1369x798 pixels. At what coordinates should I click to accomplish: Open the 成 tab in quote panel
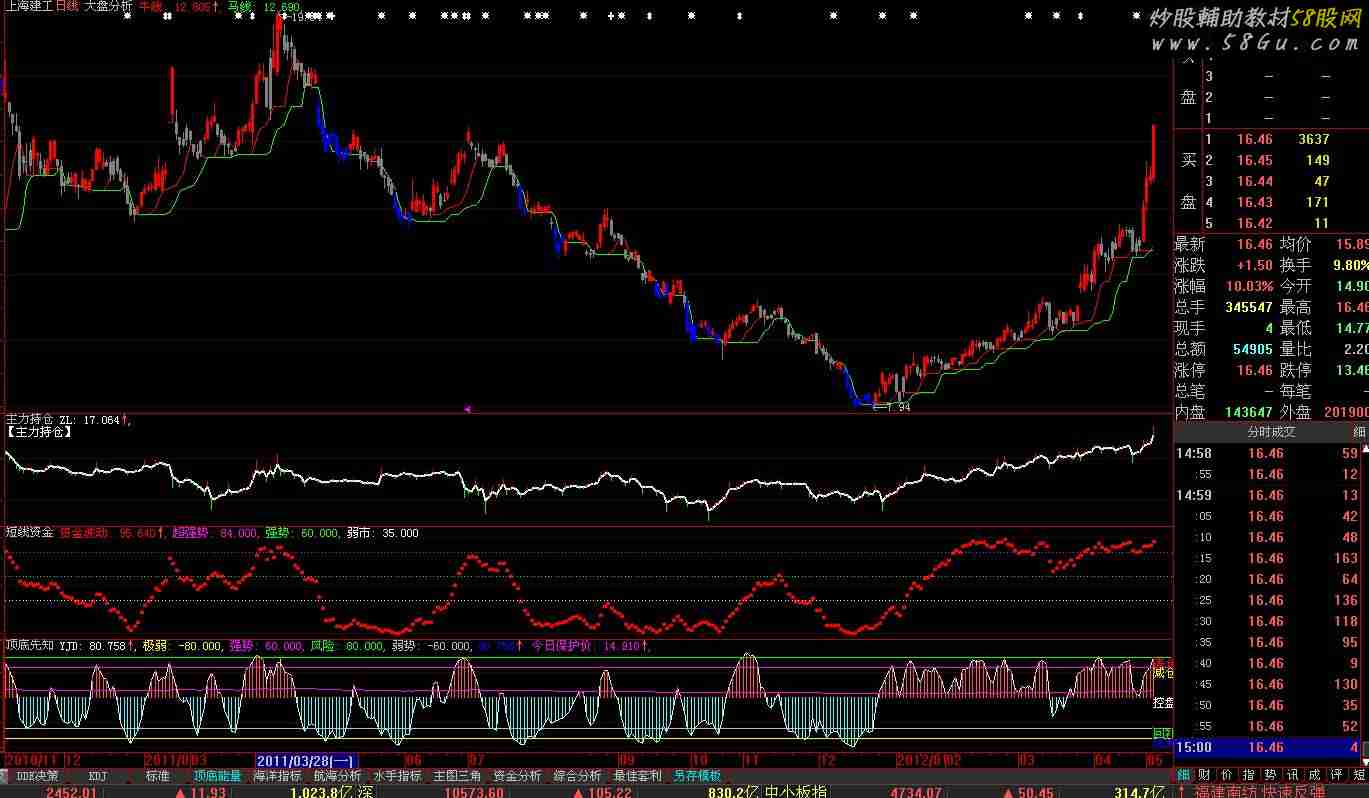tap(1315, 775)
